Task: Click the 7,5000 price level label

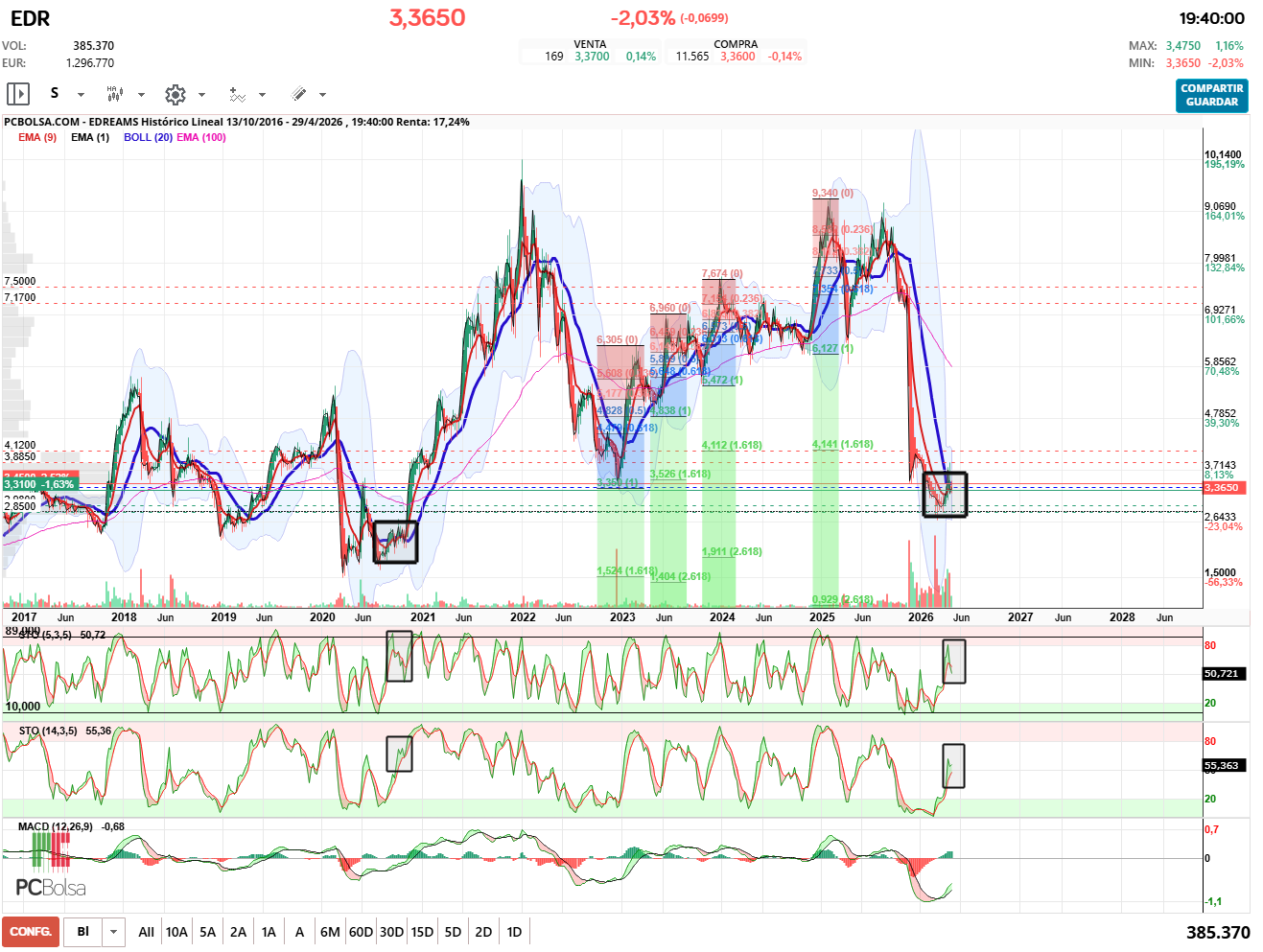Action: 20,282
